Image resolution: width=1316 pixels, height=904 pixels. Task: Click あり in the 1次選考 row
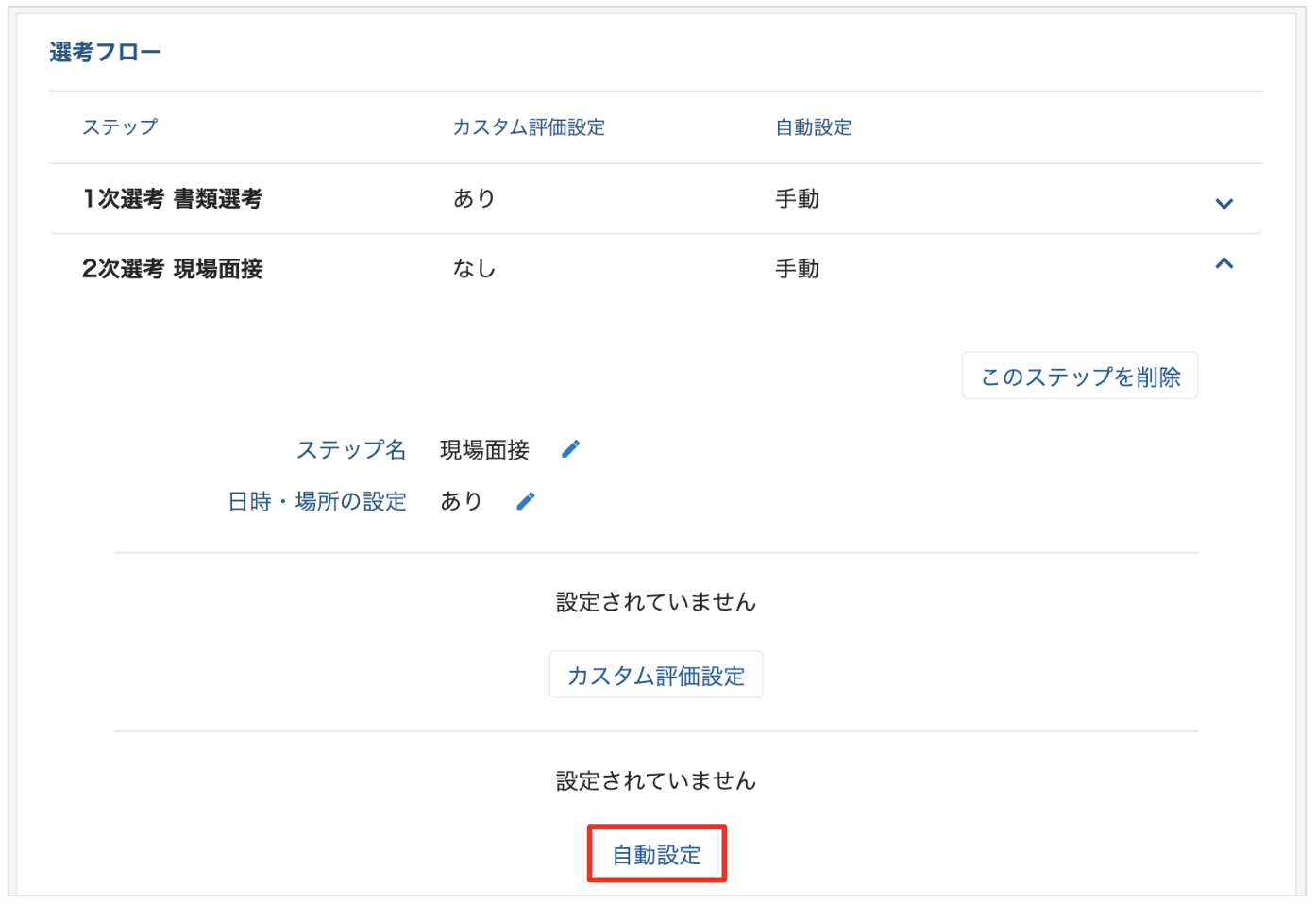click(474, 198)
